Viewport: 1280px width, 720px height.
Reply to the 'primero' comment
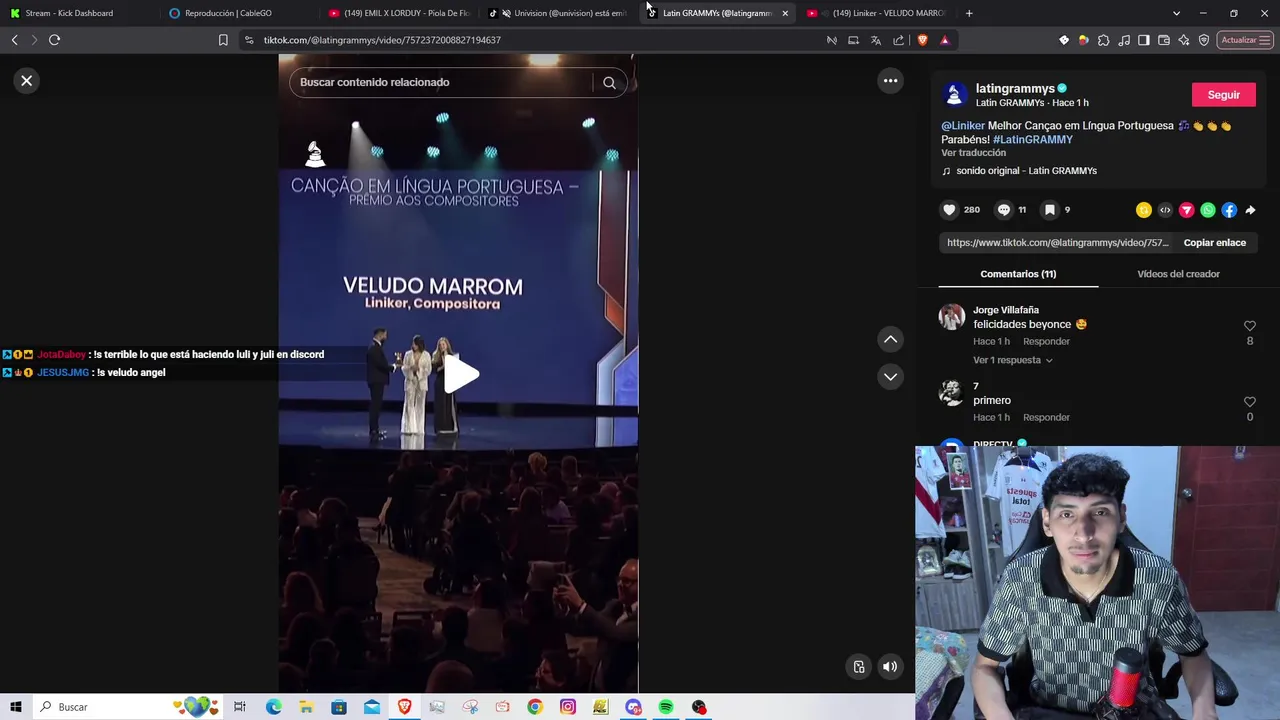(1046, 418)
